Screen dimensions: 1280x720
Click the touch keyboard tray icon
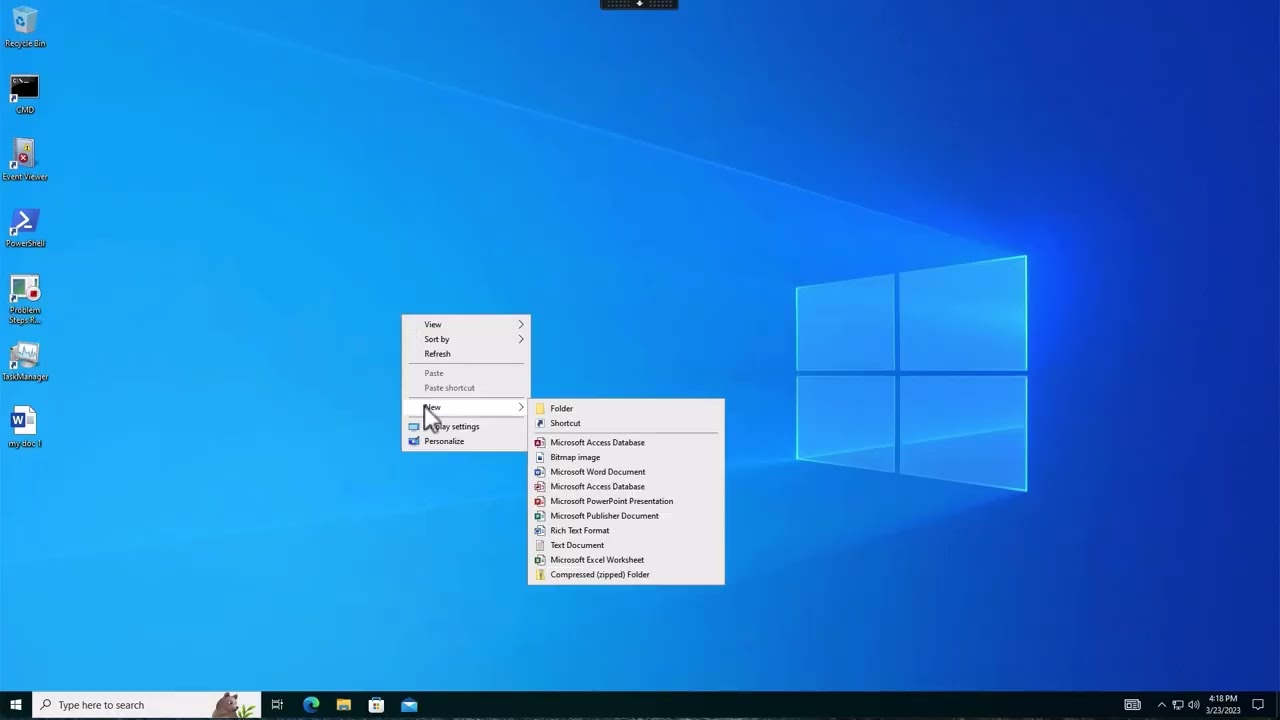(1132, 705)
